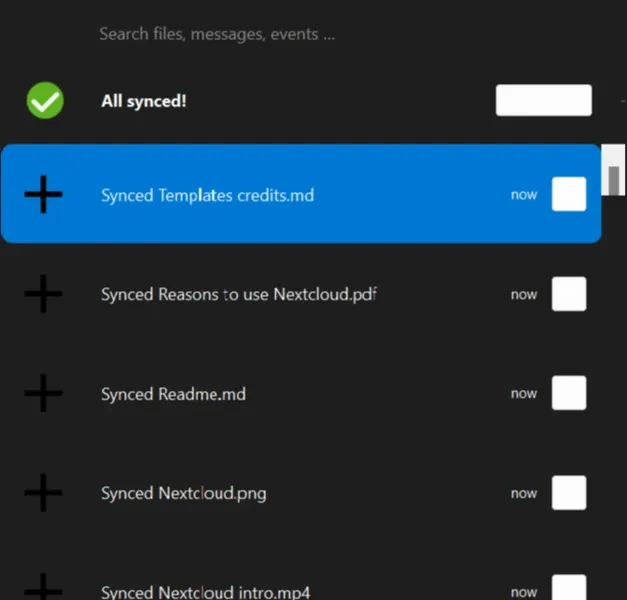Click the white square button in Templates credits.md row

click(x=569, y=194)
